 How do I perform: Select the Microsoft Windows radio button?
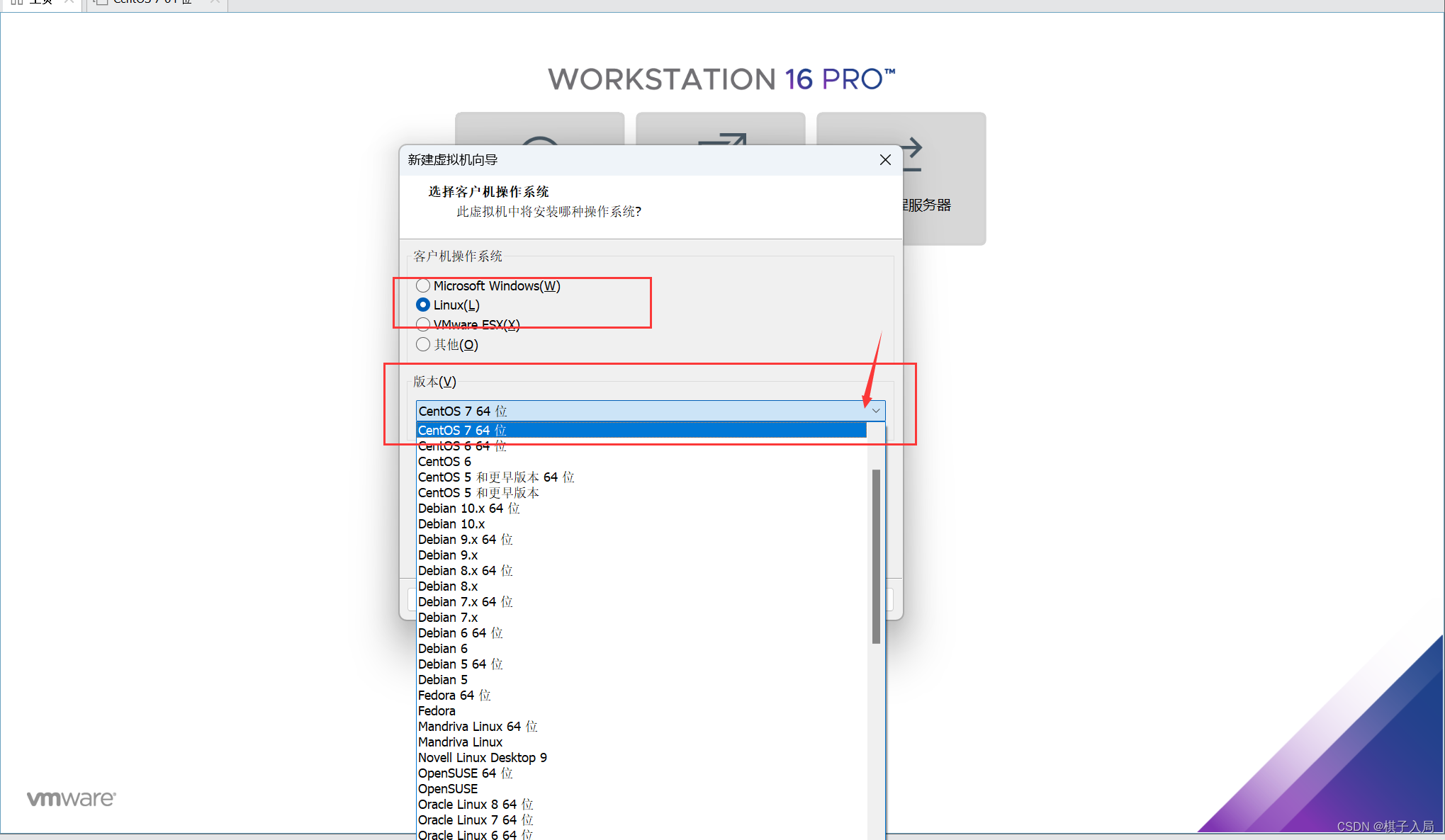point(423,286)
